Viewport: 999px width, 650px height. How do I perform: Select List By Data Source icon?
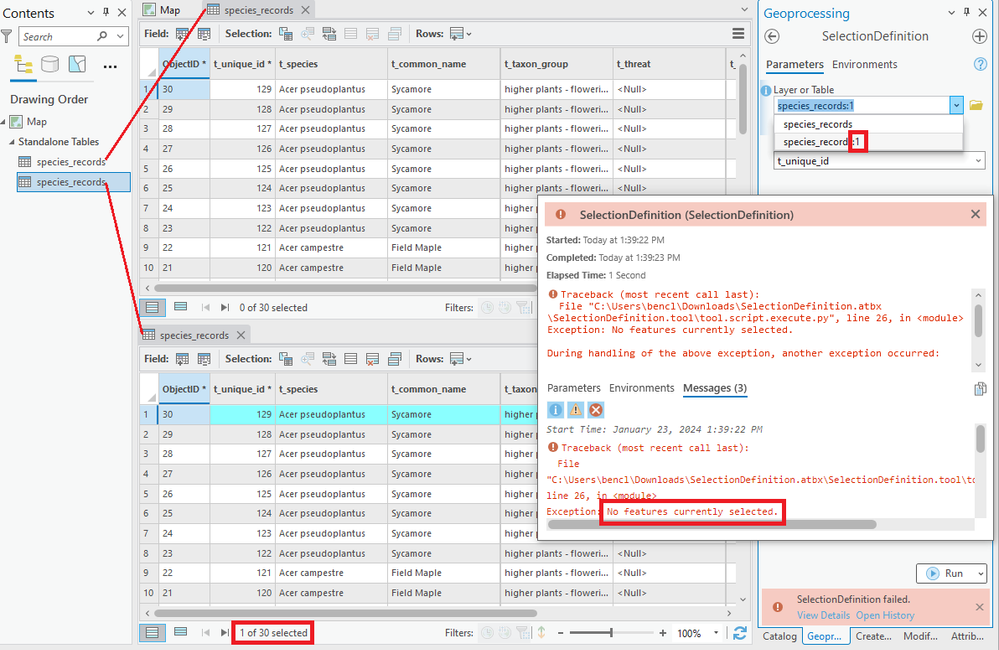click(x=50, y=64)
